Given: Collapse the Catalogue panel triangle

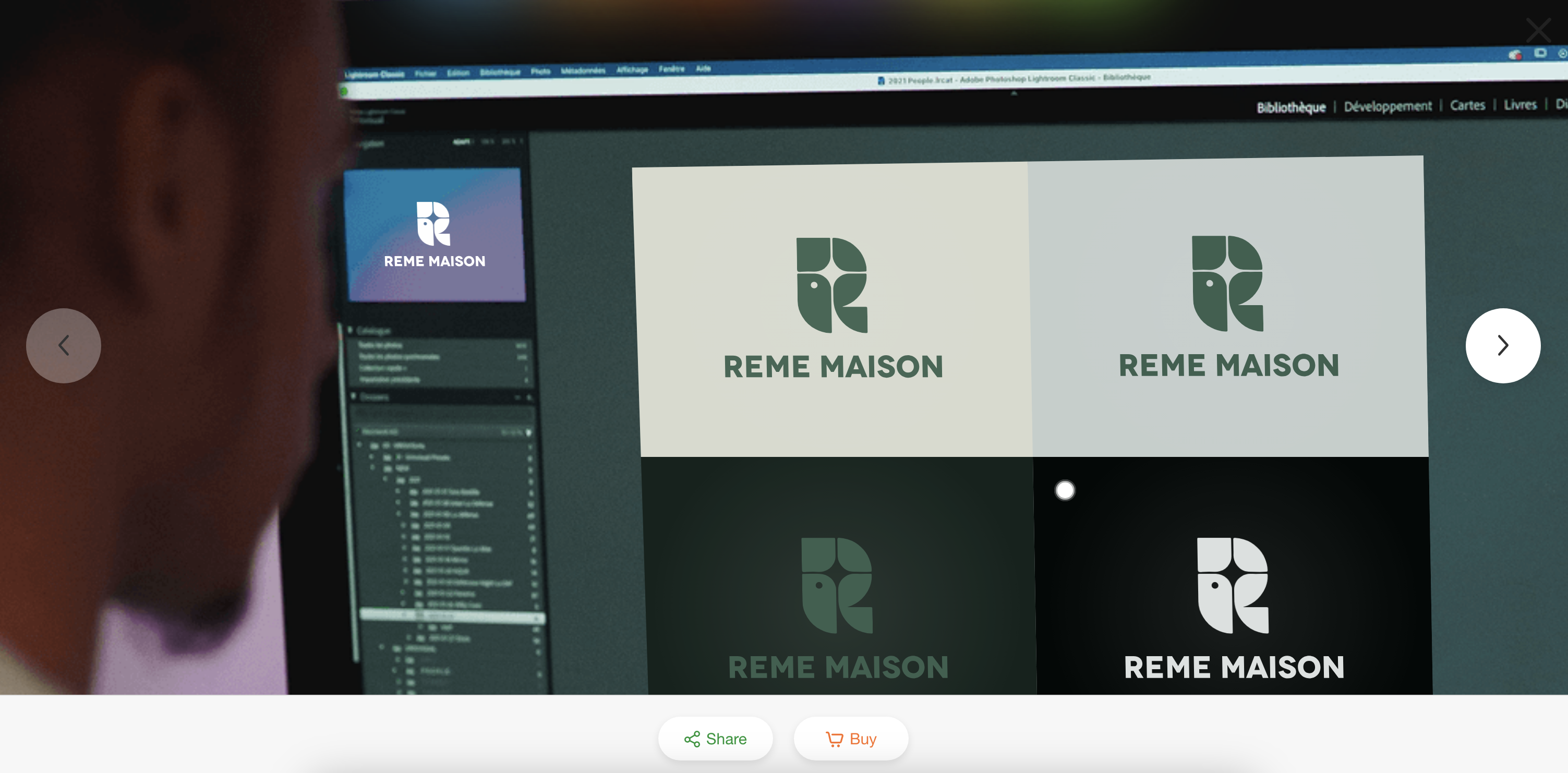Looking at the screenshot, I should tap(350, 330).
